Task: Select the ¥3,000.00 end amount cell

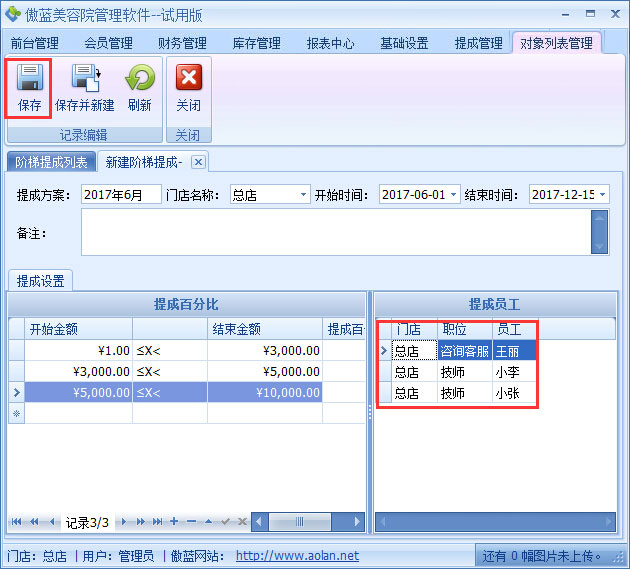Action: coord(265,350)
